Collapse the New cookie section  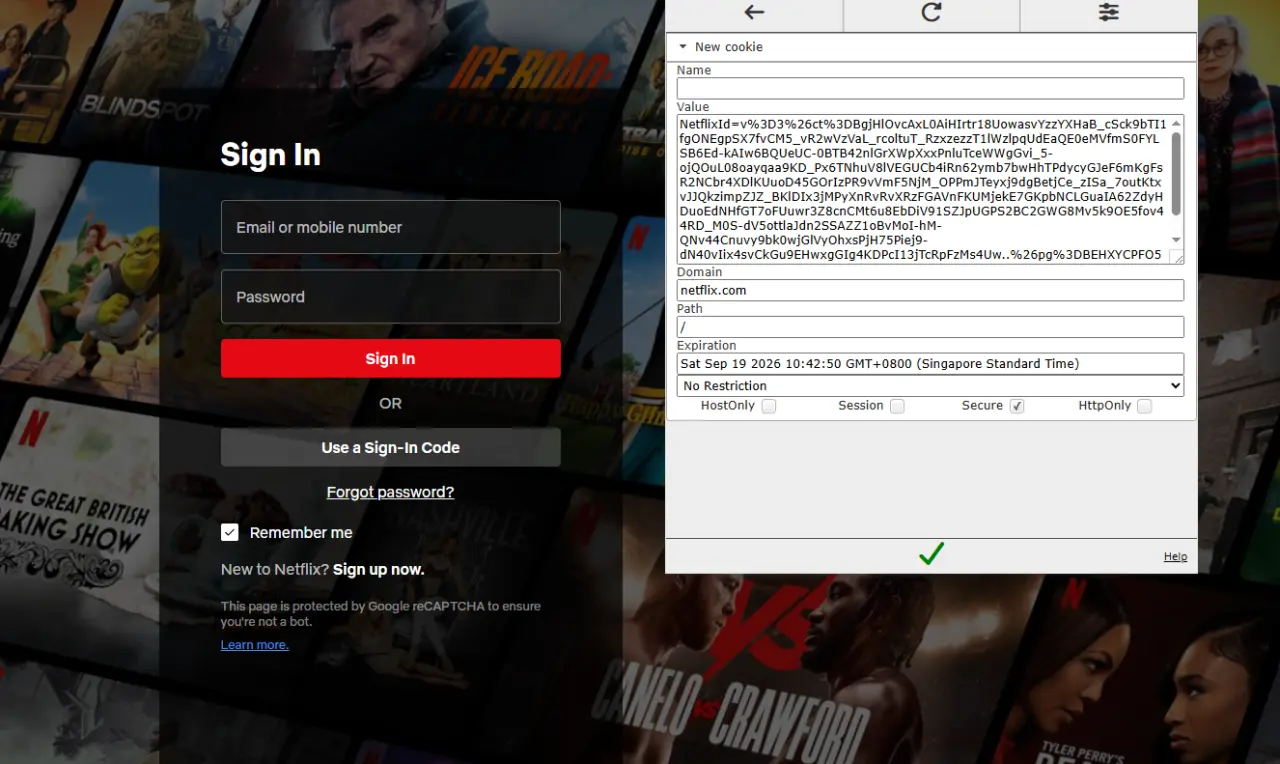coord(683,47)
